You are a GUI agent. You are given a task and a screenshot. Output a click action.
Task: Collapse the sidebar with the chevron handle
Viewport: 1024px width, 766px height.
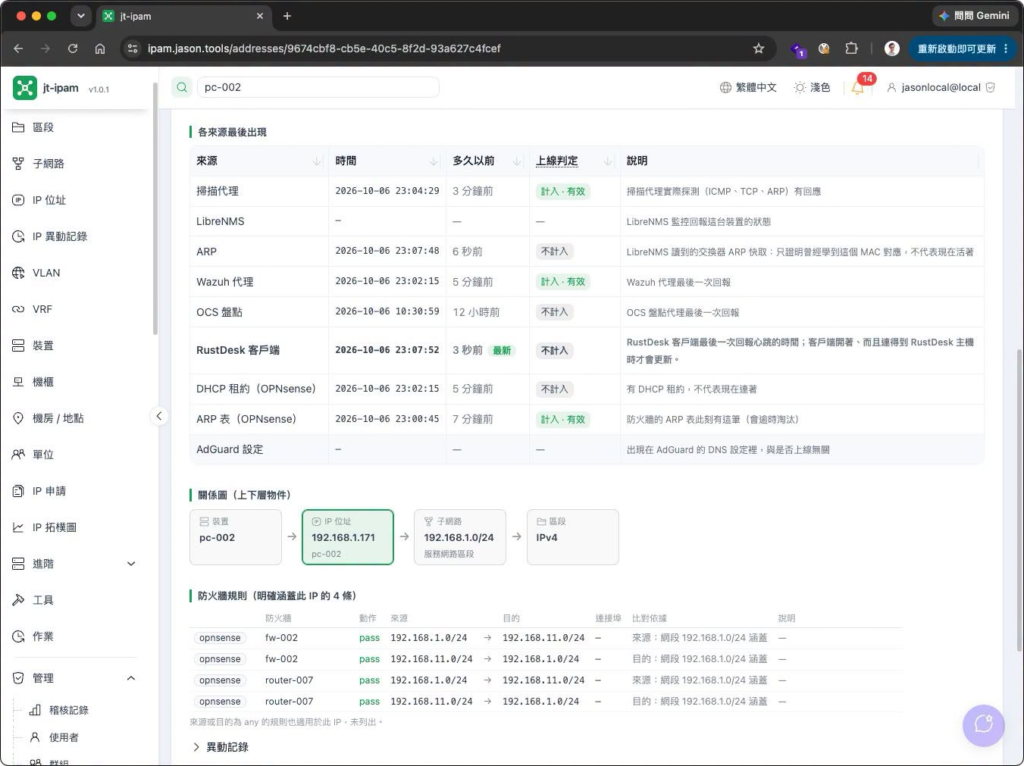pos(159,416)
